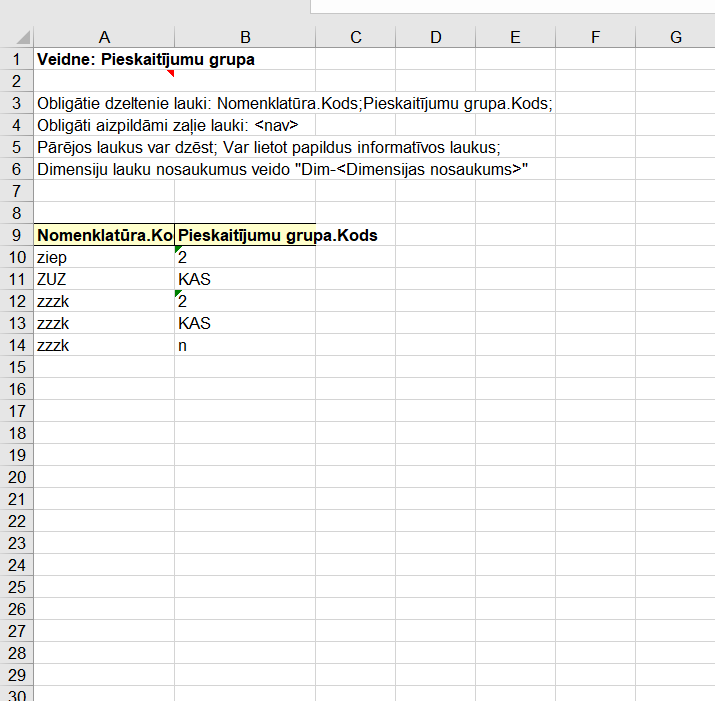715x701 pixels.
Task: Select cell with '2' in row 10
Action: tap(245, 257)
